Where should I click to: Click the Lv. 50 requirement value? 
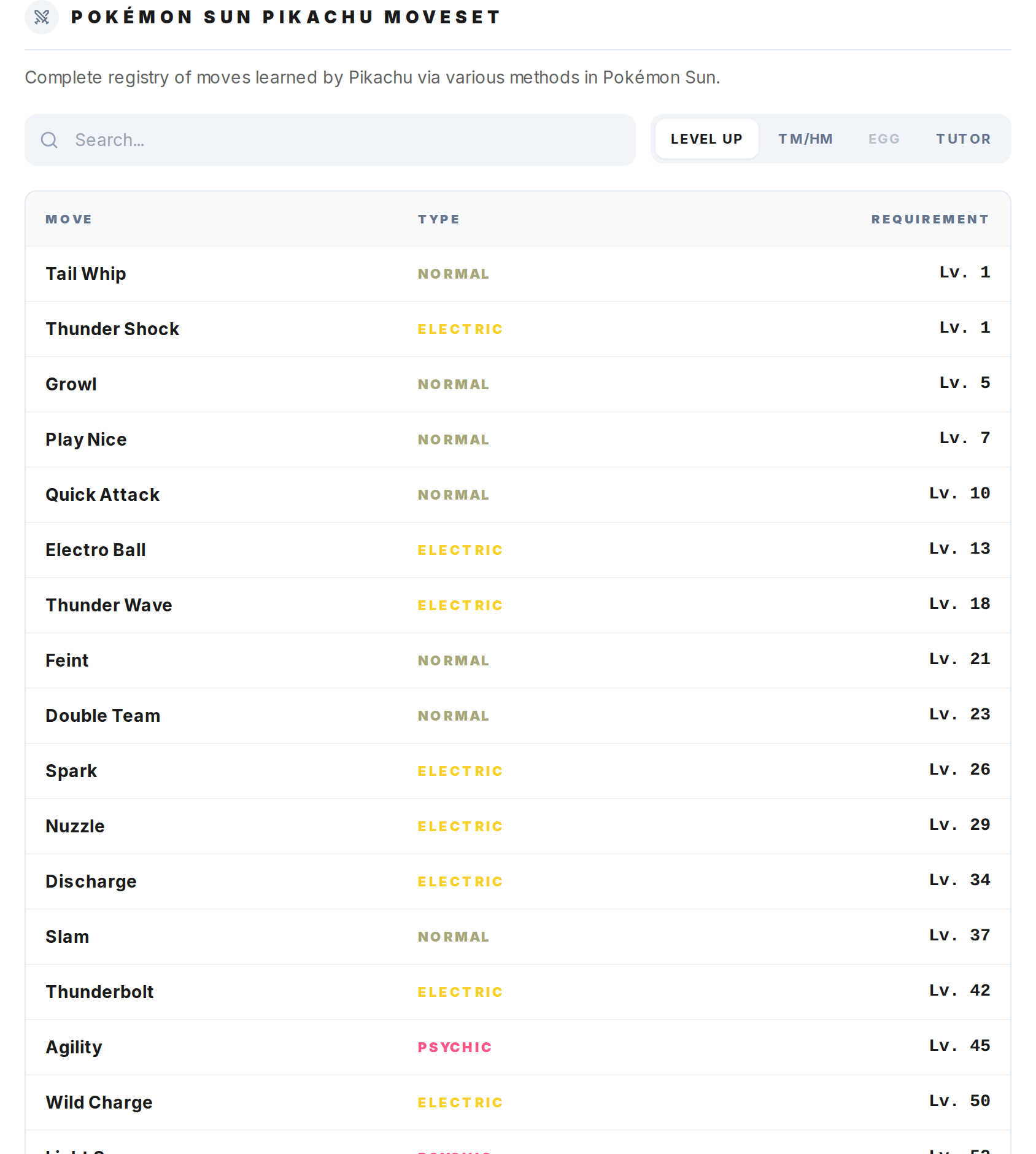[960, 1101]
